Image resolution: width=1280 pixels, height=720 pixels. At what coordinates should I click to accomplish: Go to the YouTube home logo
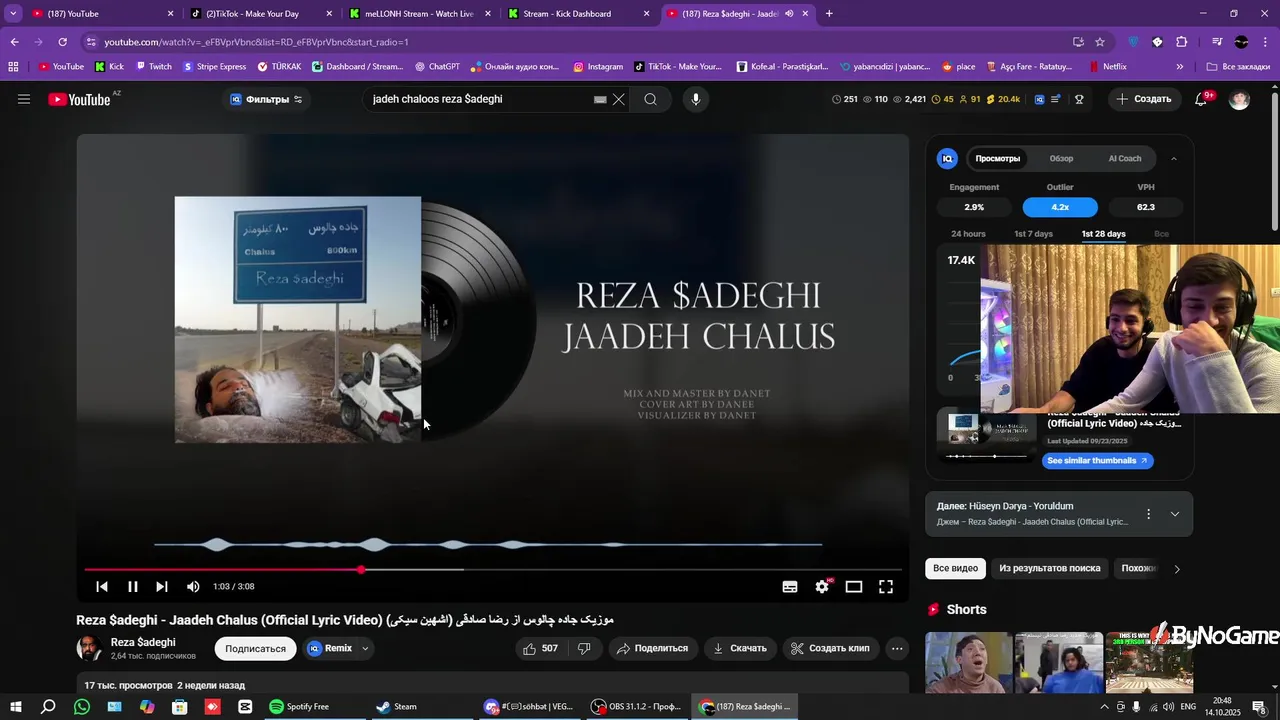tap(79, 99)
